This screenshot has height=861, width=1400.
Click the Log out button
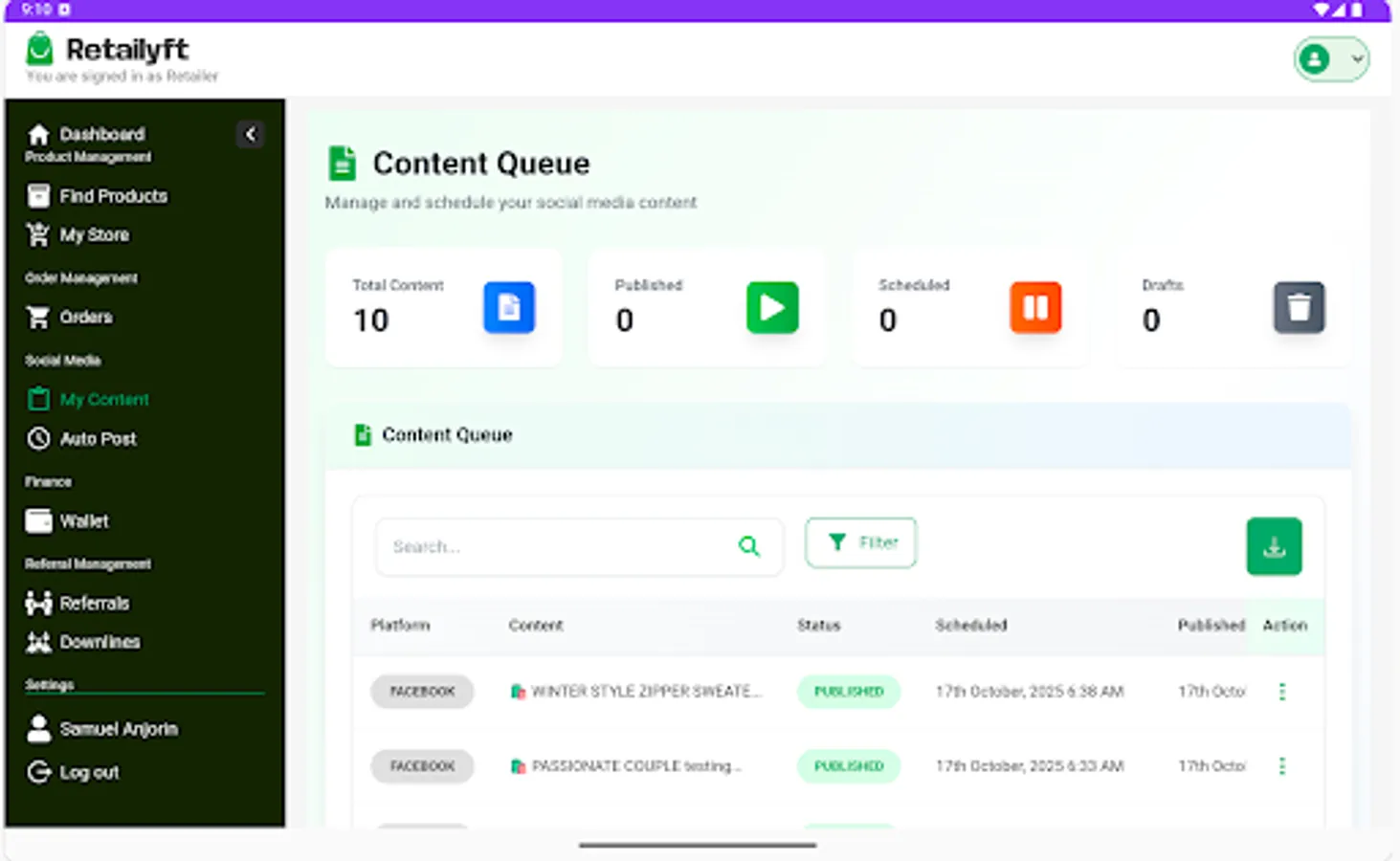point(91,772)
